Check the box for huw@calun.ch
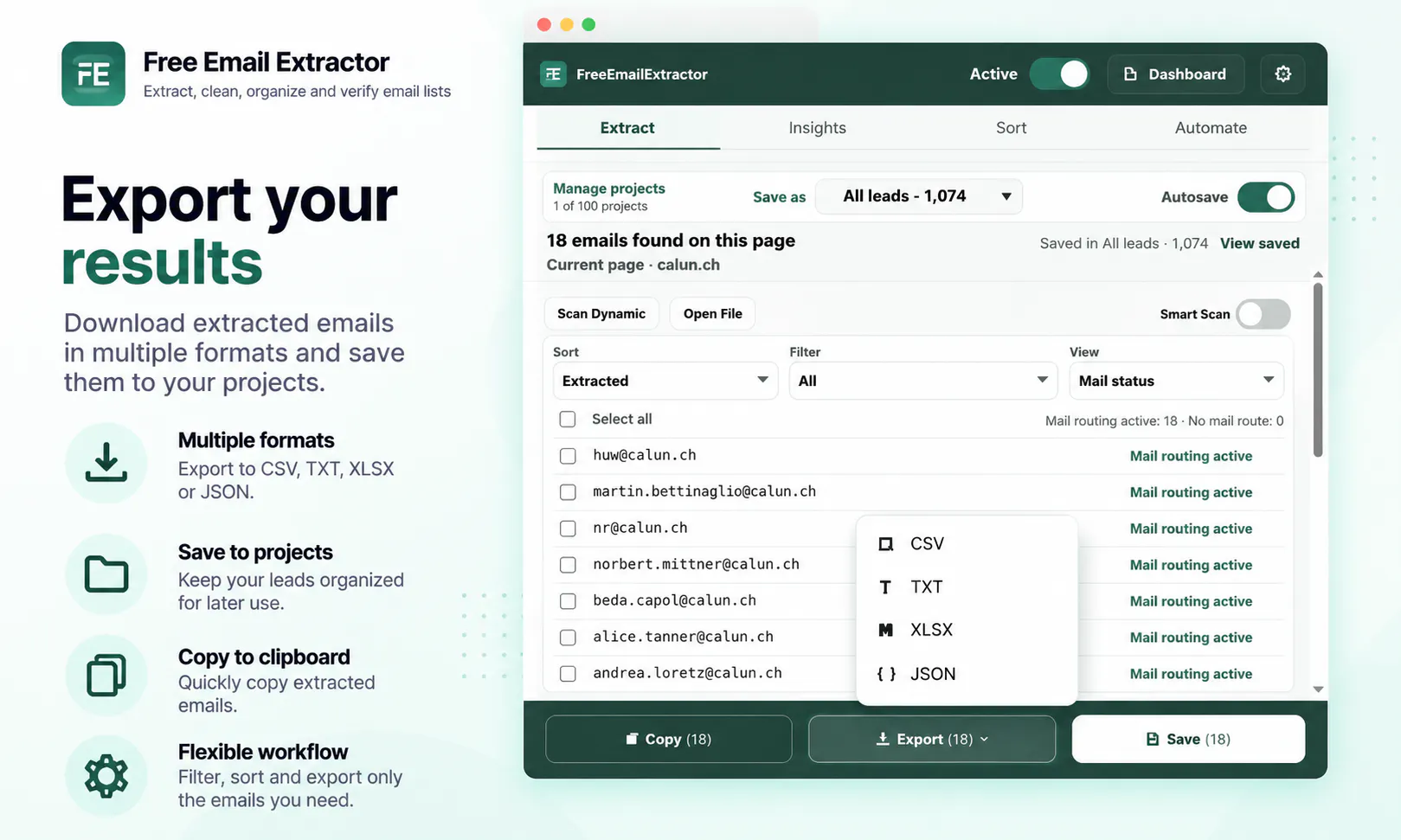This screenshot has height=840, width=1401. click(x=568, y=456)
